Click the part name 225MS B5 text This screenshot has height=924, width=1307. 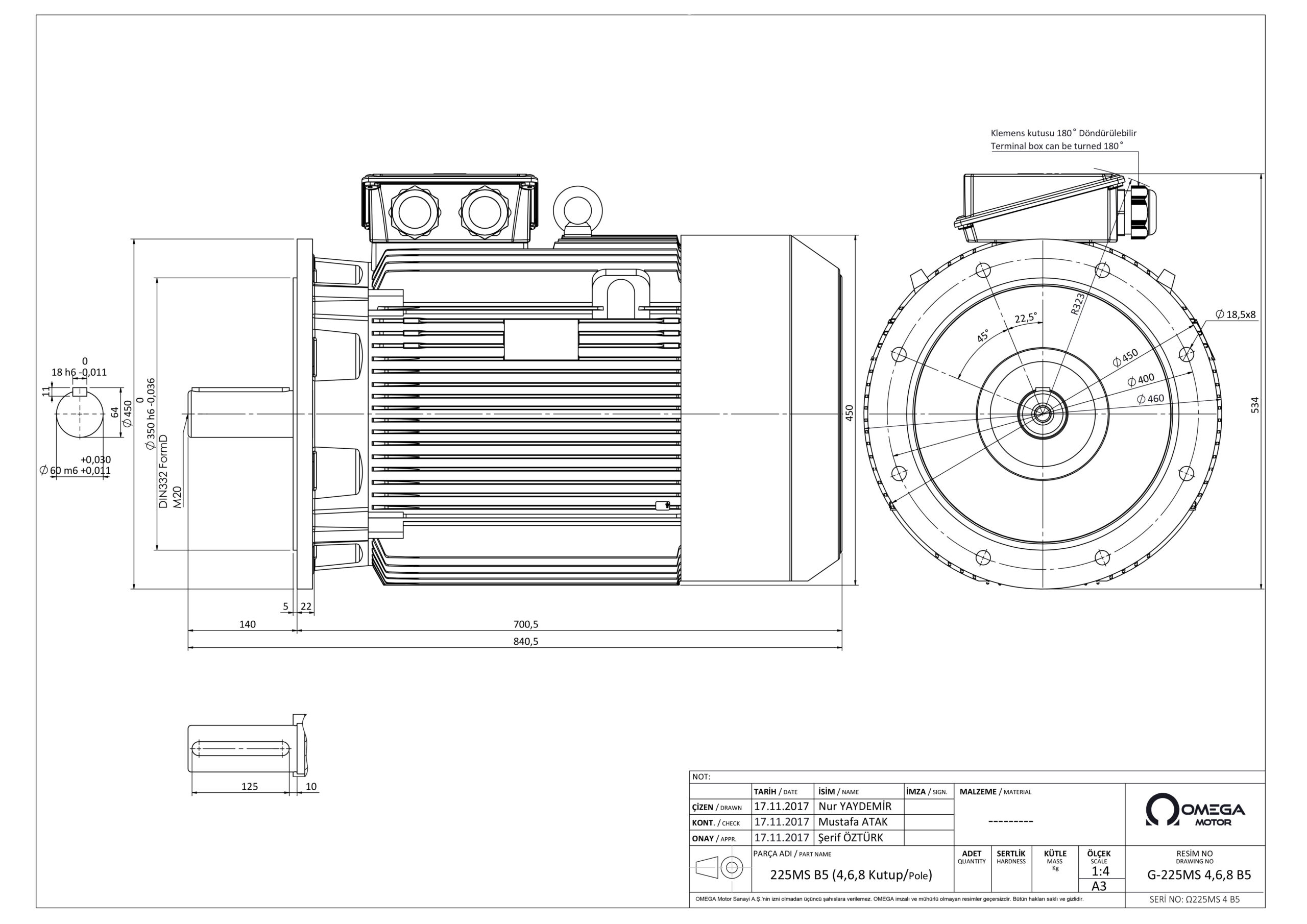851,875
